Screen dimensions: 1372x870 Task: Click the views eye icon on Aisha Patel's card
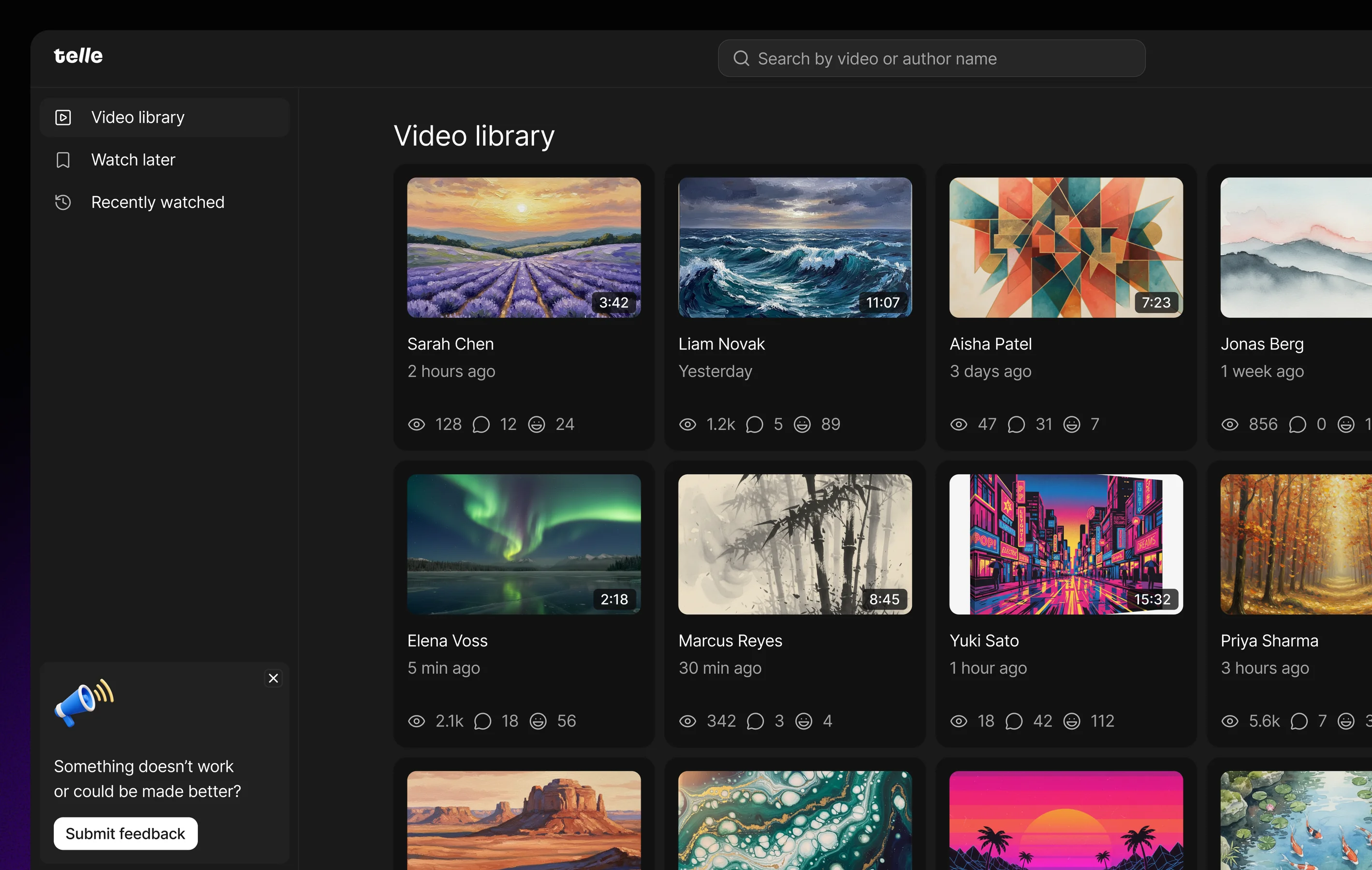[959, 424]
